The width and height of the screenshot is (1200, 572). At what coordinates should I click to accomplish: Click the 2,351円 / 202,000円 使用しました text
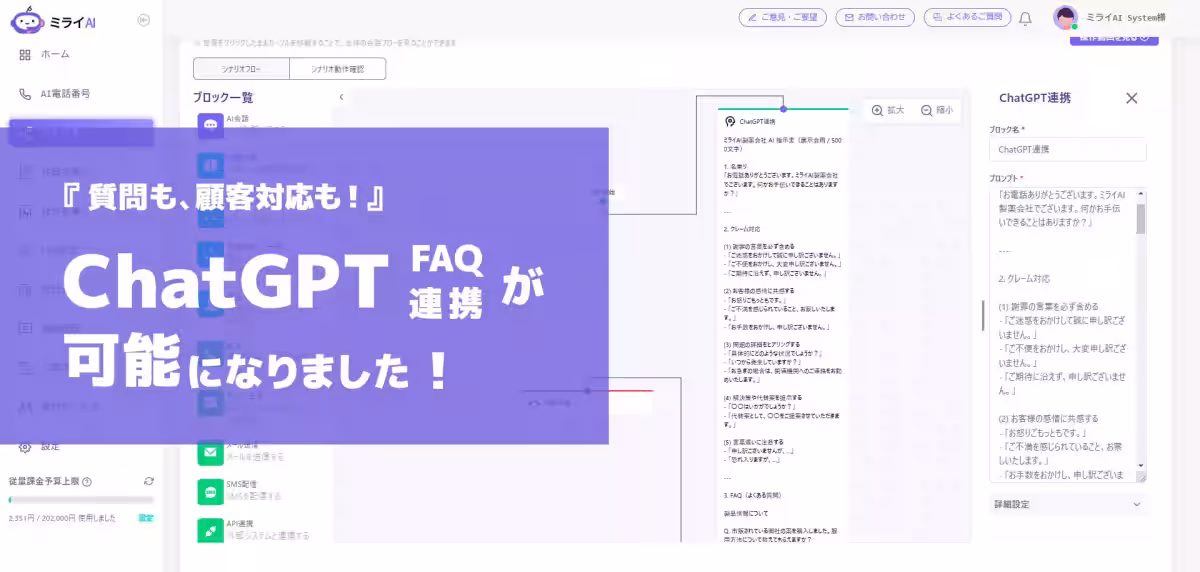click(x=62, y=518)
